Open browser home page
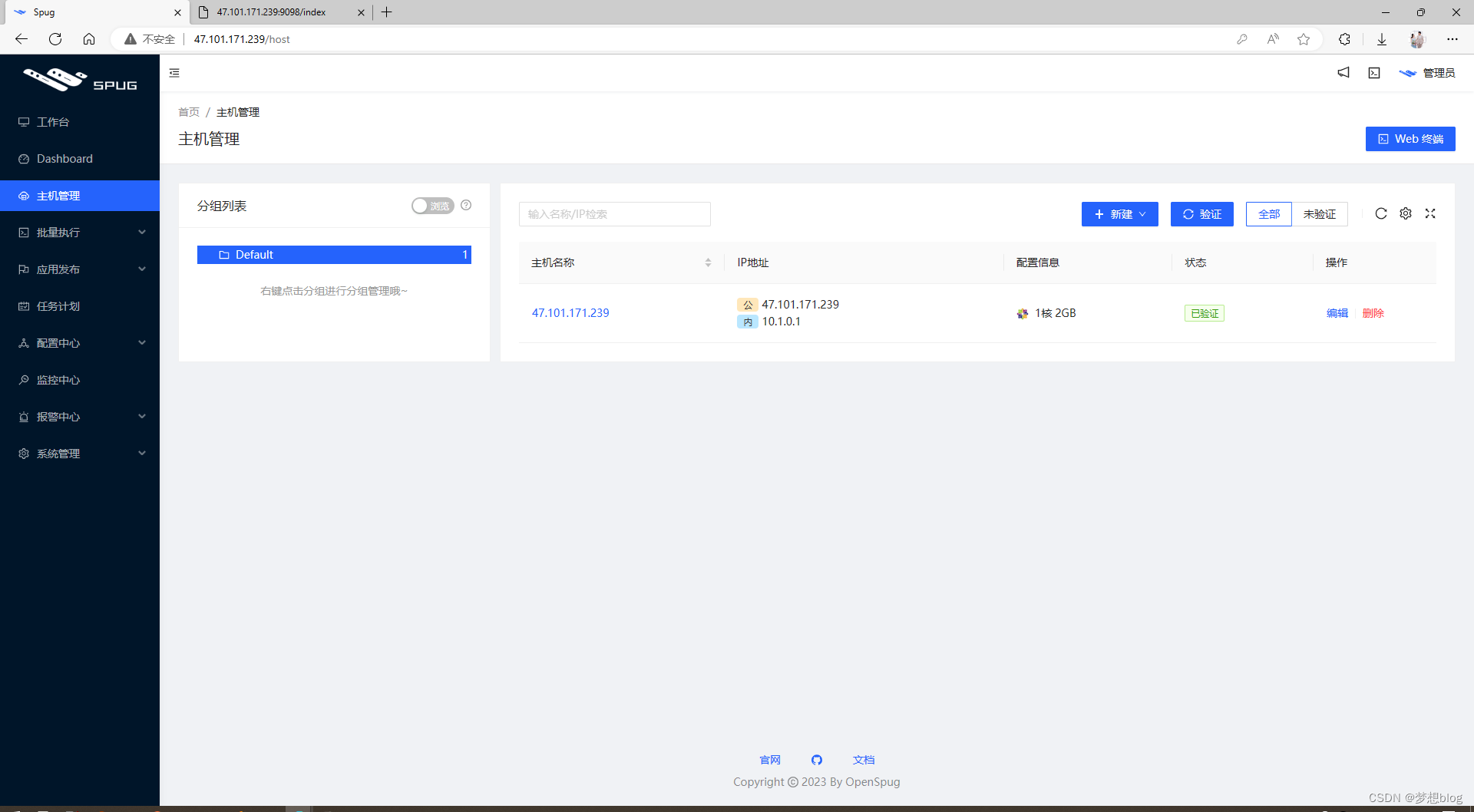 point(89,39)
